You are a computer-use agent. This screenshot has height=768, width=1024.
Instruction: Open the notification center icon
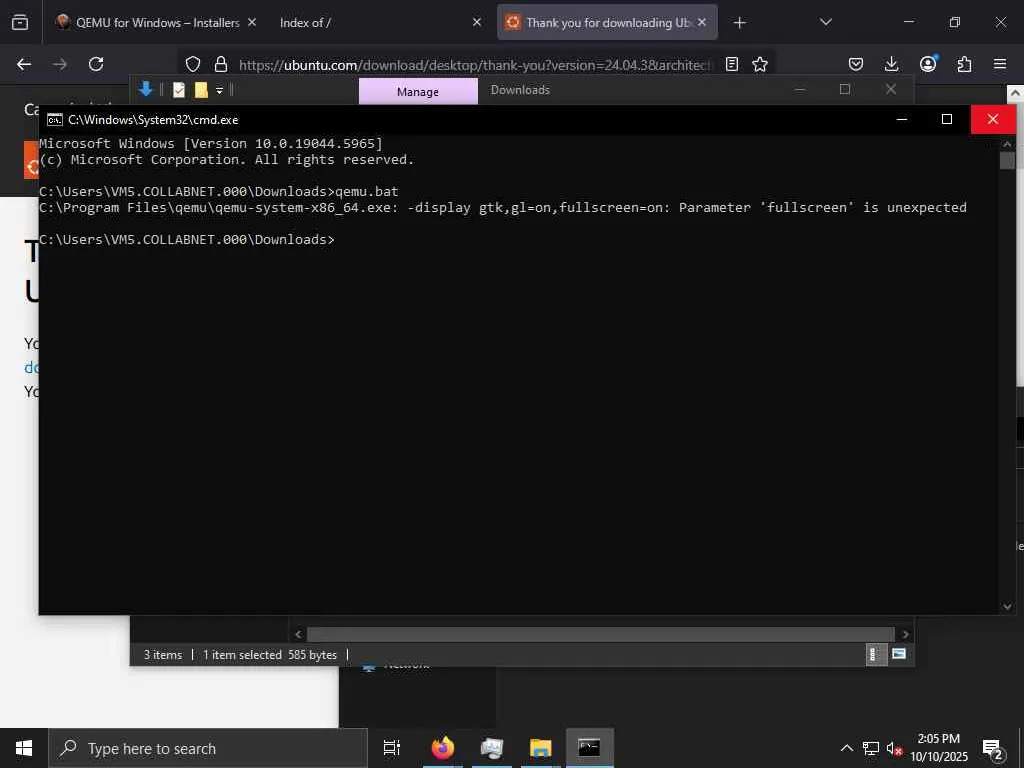[x=993, y=748]
